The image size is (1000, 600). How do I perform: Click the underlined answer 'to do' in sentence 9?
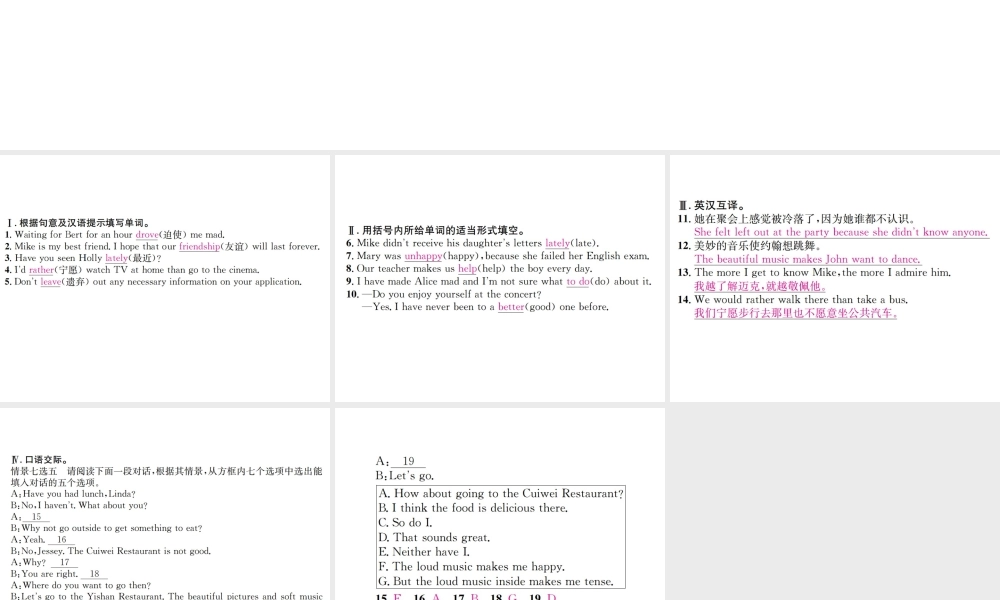click(x=578, y=281)
